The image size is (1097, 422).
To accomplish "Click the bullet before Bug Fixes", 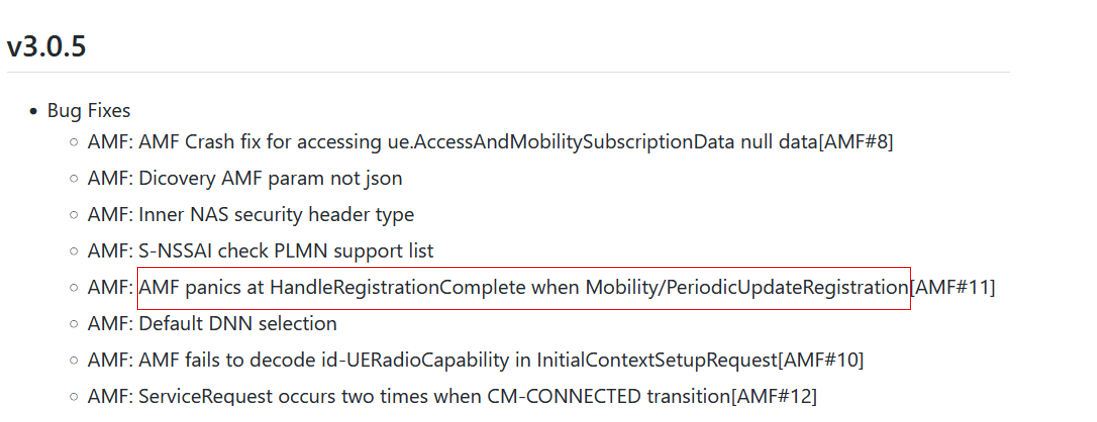I will [33, 112].
